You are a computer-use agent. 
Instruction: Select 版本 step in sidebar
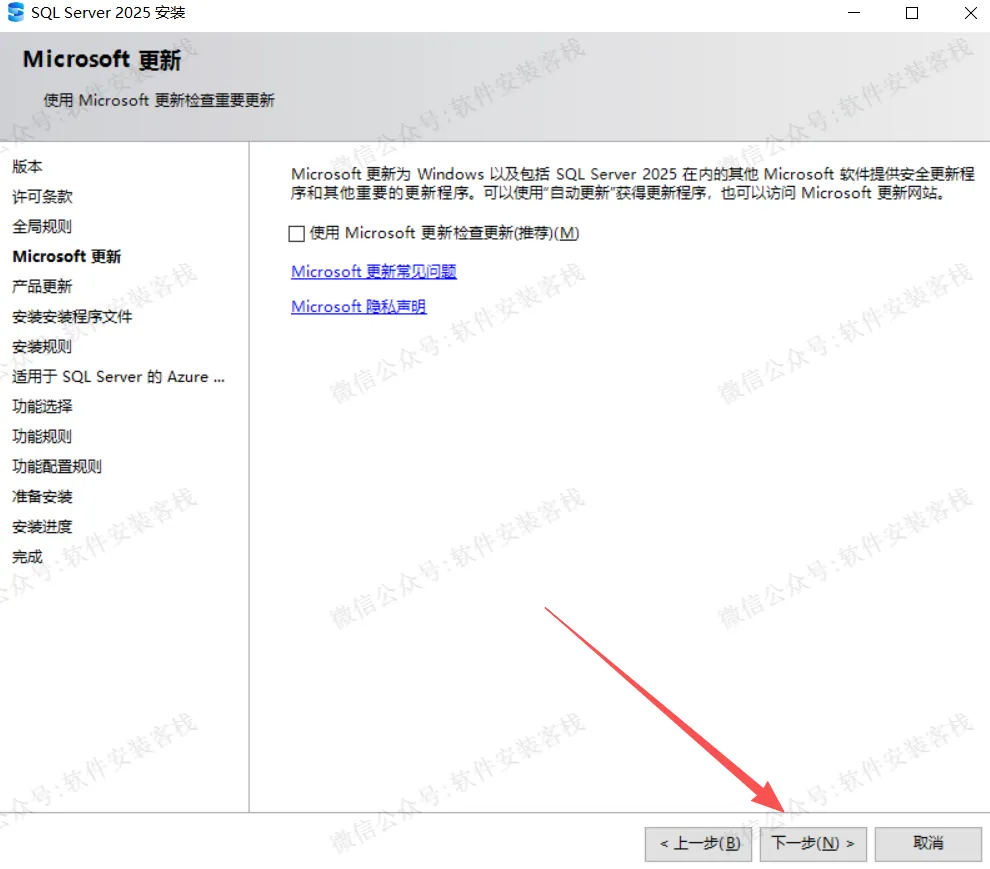[x=27, y=167]
